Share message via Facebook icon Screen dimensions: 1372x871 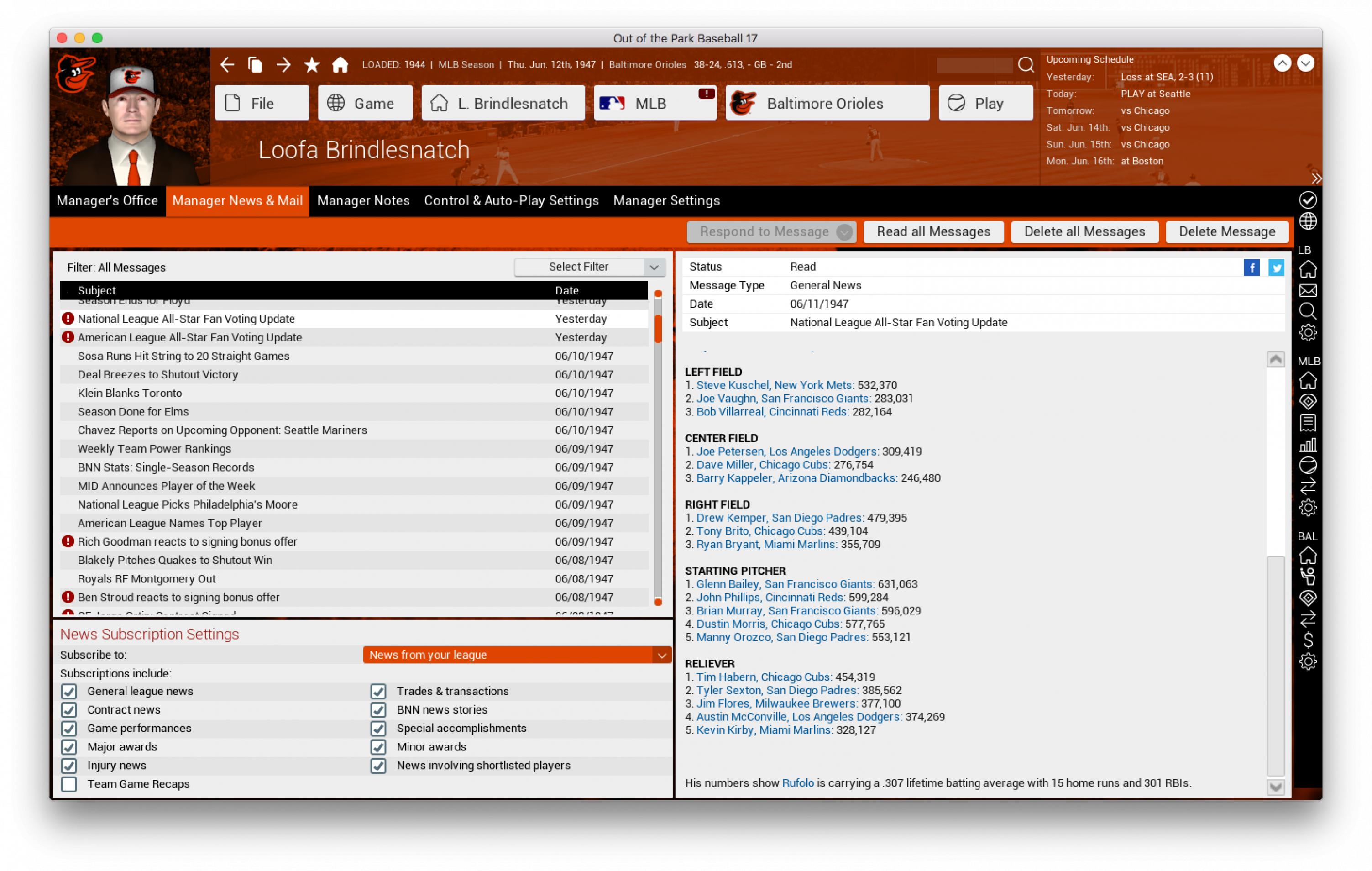[1251, 268]
